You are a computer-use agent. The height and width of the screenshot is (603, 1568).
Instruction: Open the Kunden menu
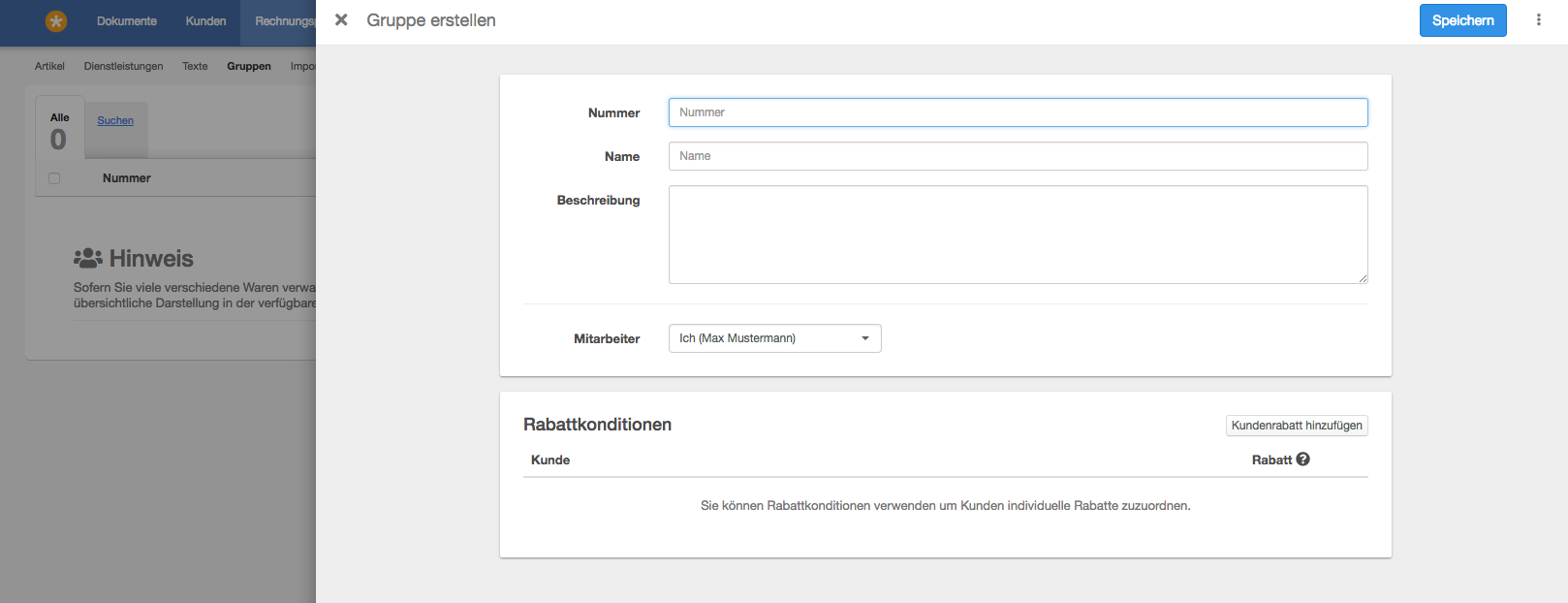point(205,21)
